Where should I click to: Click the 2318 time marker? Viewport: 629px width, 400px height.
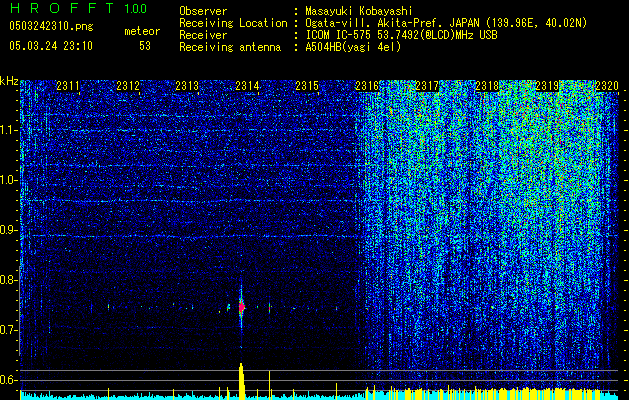487,86
